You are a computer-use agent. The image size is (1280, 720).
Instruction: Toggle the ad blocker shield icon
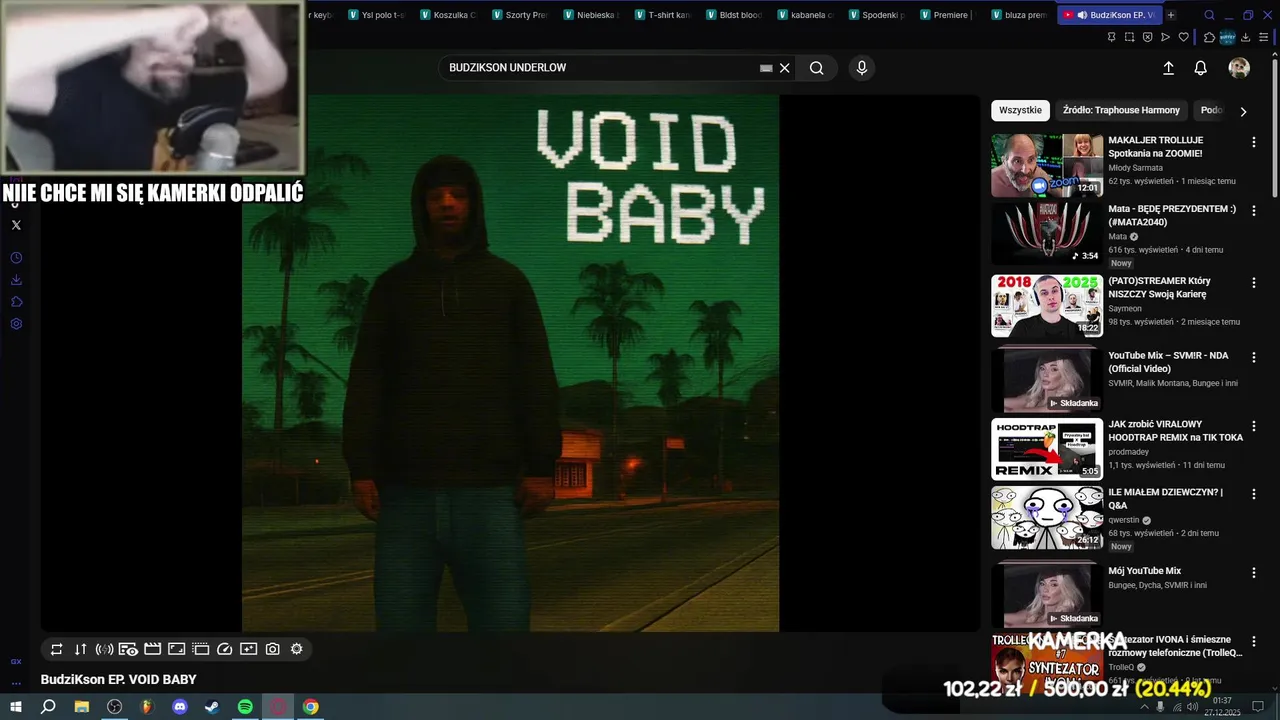[x=1147, y=37]
